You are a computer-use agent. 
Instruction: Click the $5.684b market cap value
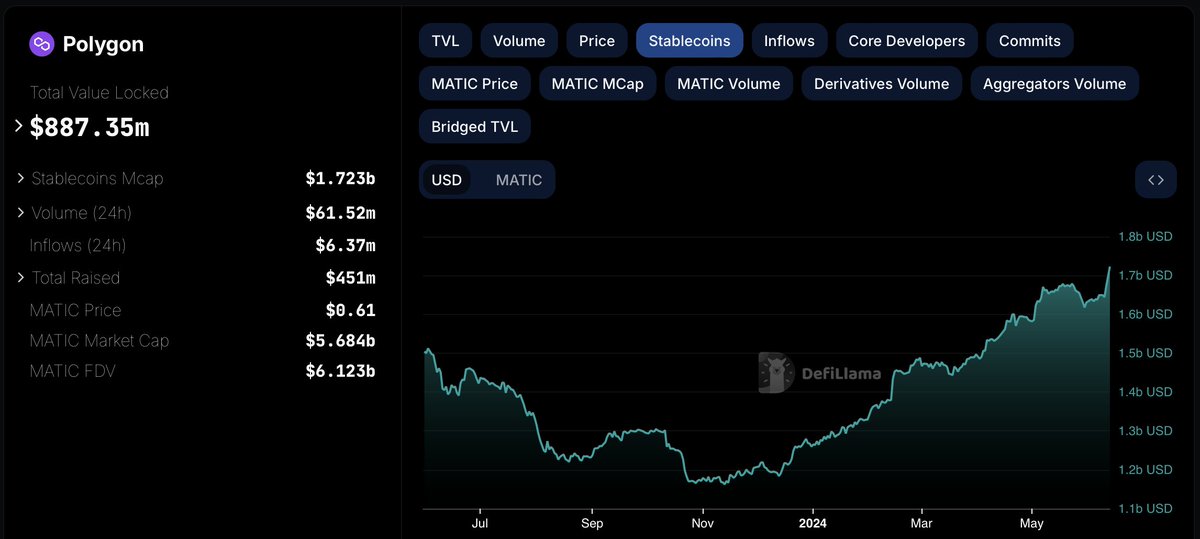pos(340,341)
